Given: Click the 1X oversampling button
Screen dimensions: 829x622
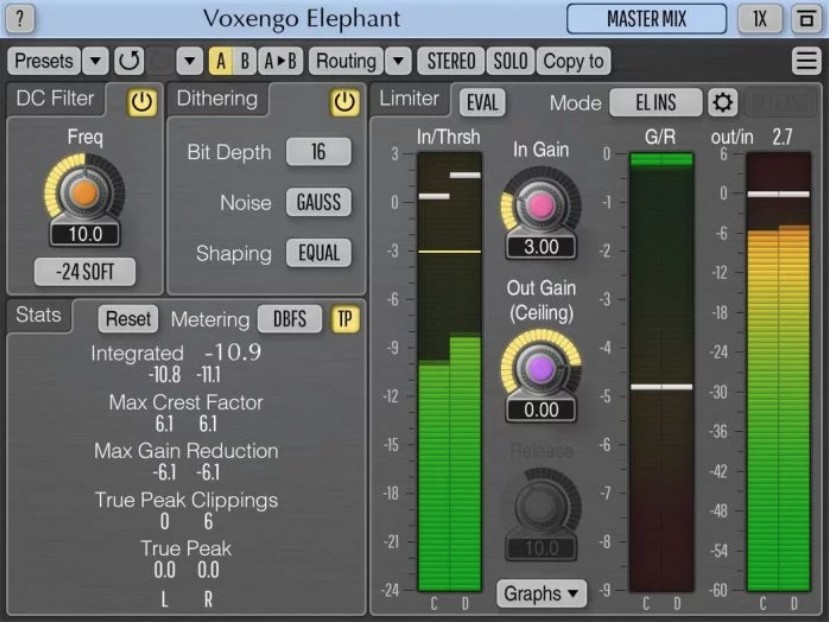Looking at the screenshot, I should 759,18.
